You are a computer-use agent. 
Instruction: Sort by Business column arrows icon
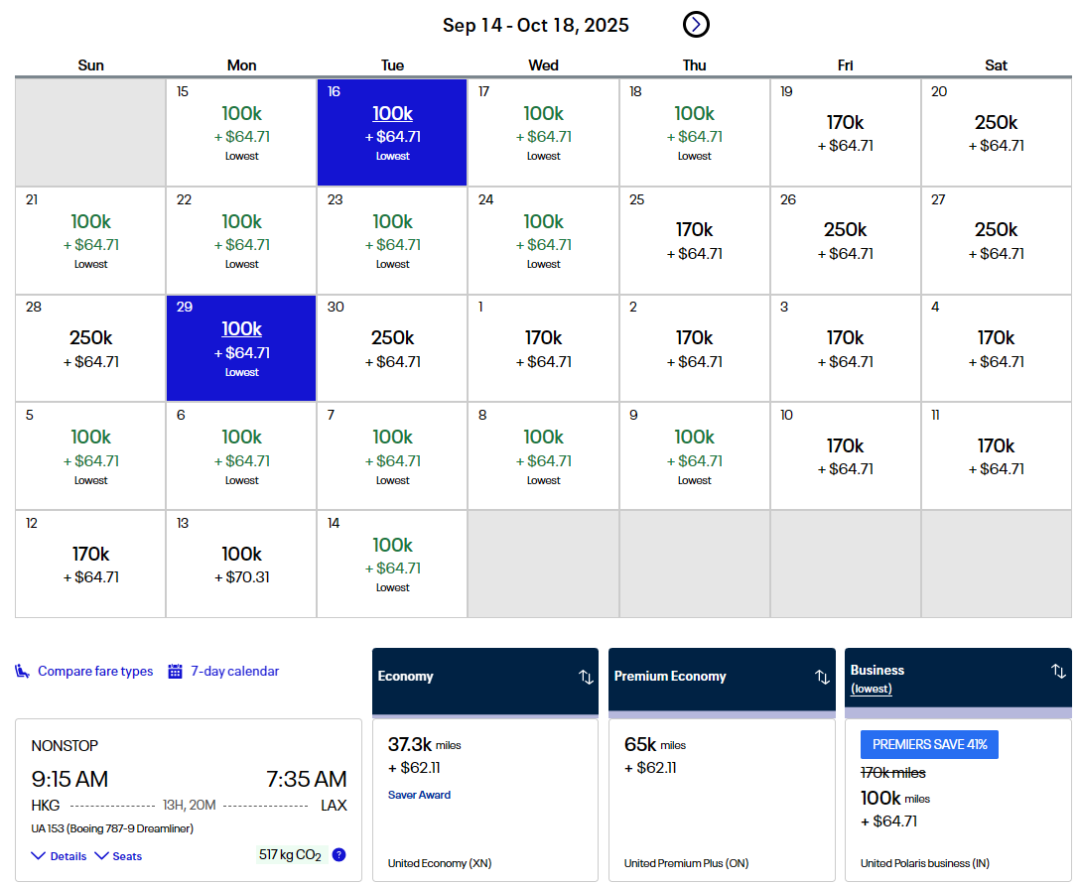(1058, 671)
